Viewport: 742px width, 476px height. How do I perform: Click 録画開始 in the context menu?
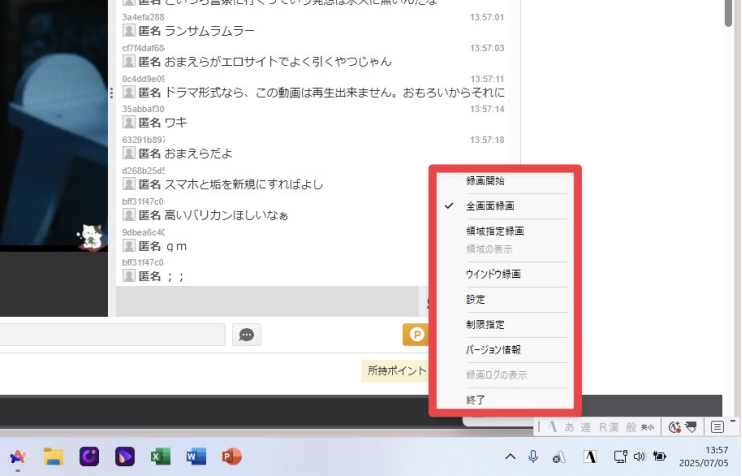[485, 182]
